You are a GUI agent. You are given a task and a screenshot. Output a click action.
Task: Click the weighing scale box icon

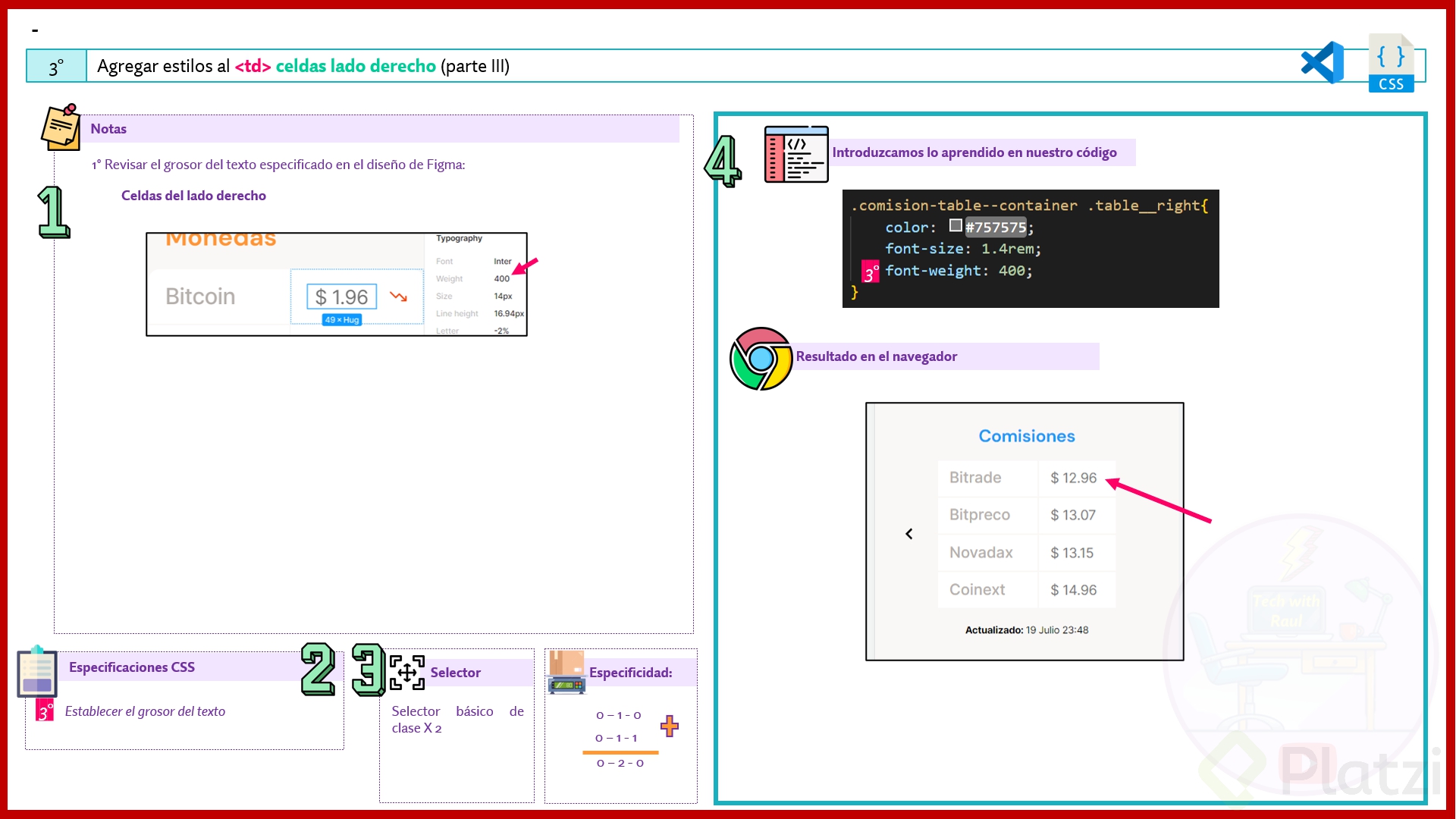[x=567, y=672]
